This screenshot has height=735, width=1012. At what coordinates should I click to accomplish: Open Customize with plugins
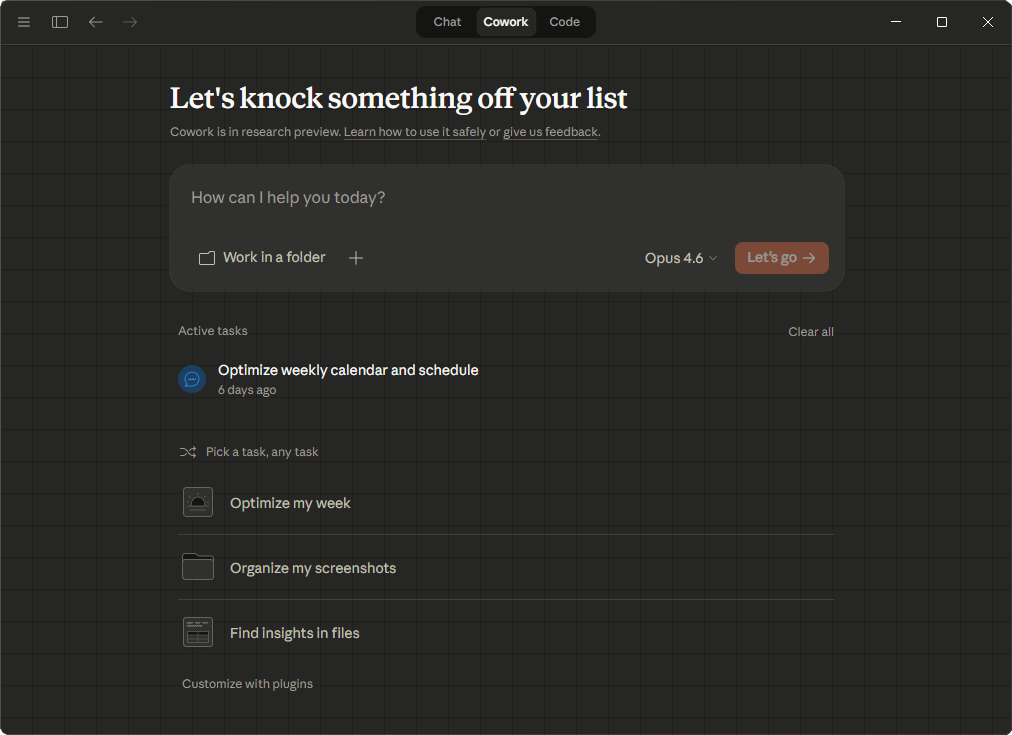[247, 683]
